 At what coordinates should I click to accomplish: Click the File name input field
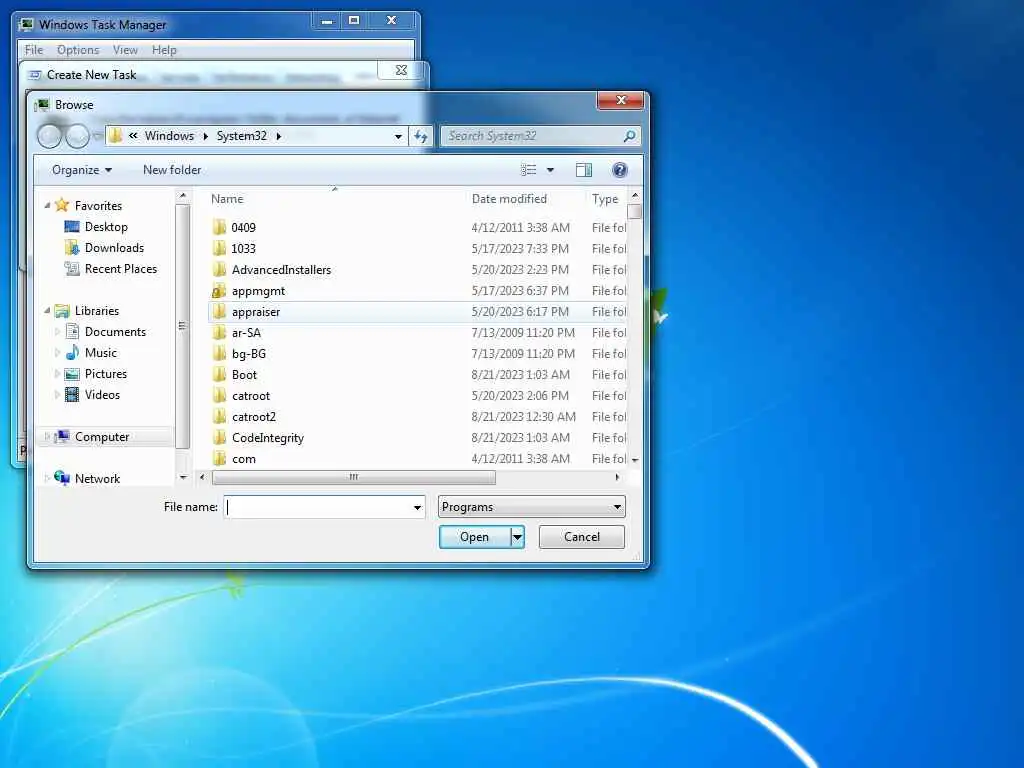pyautogui.click(x=318, y=507)
